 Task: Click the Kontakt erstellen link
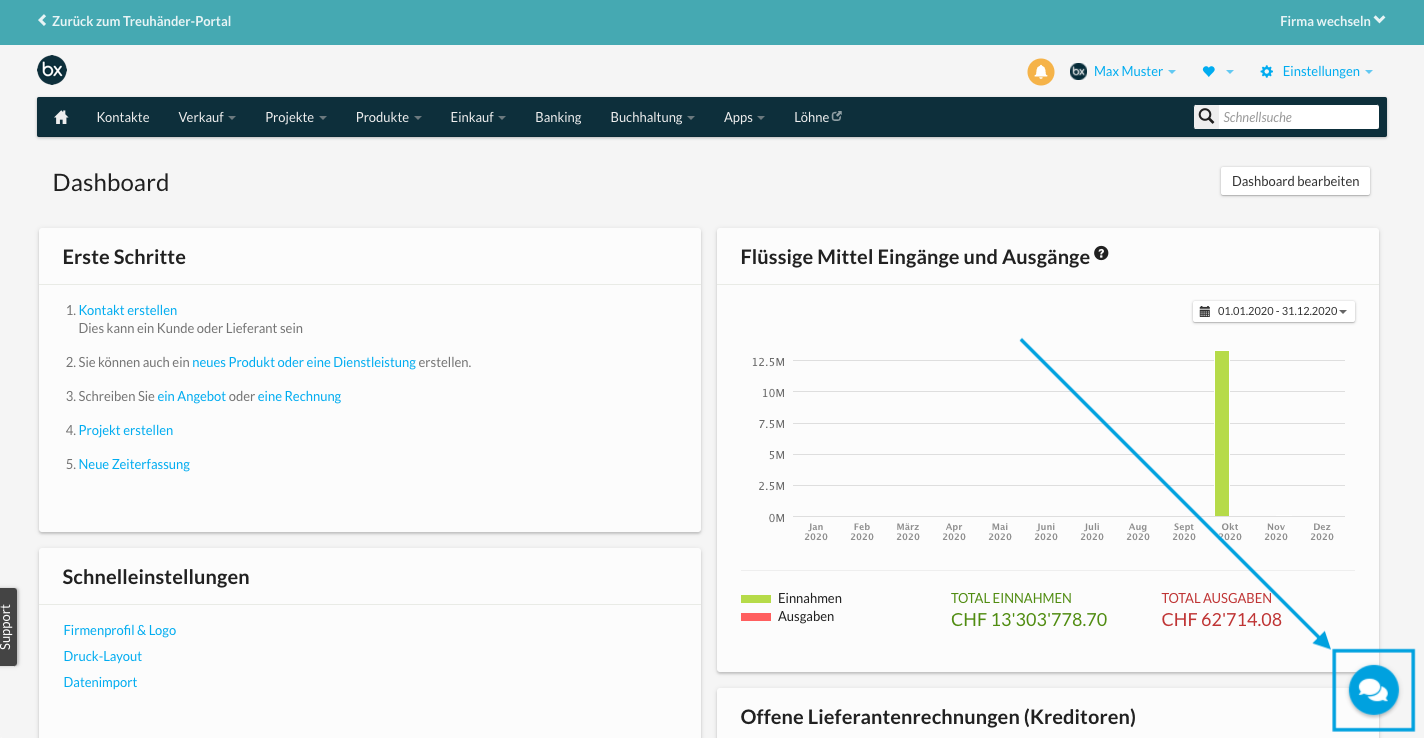pyautogui.click(x=128, y=310)
